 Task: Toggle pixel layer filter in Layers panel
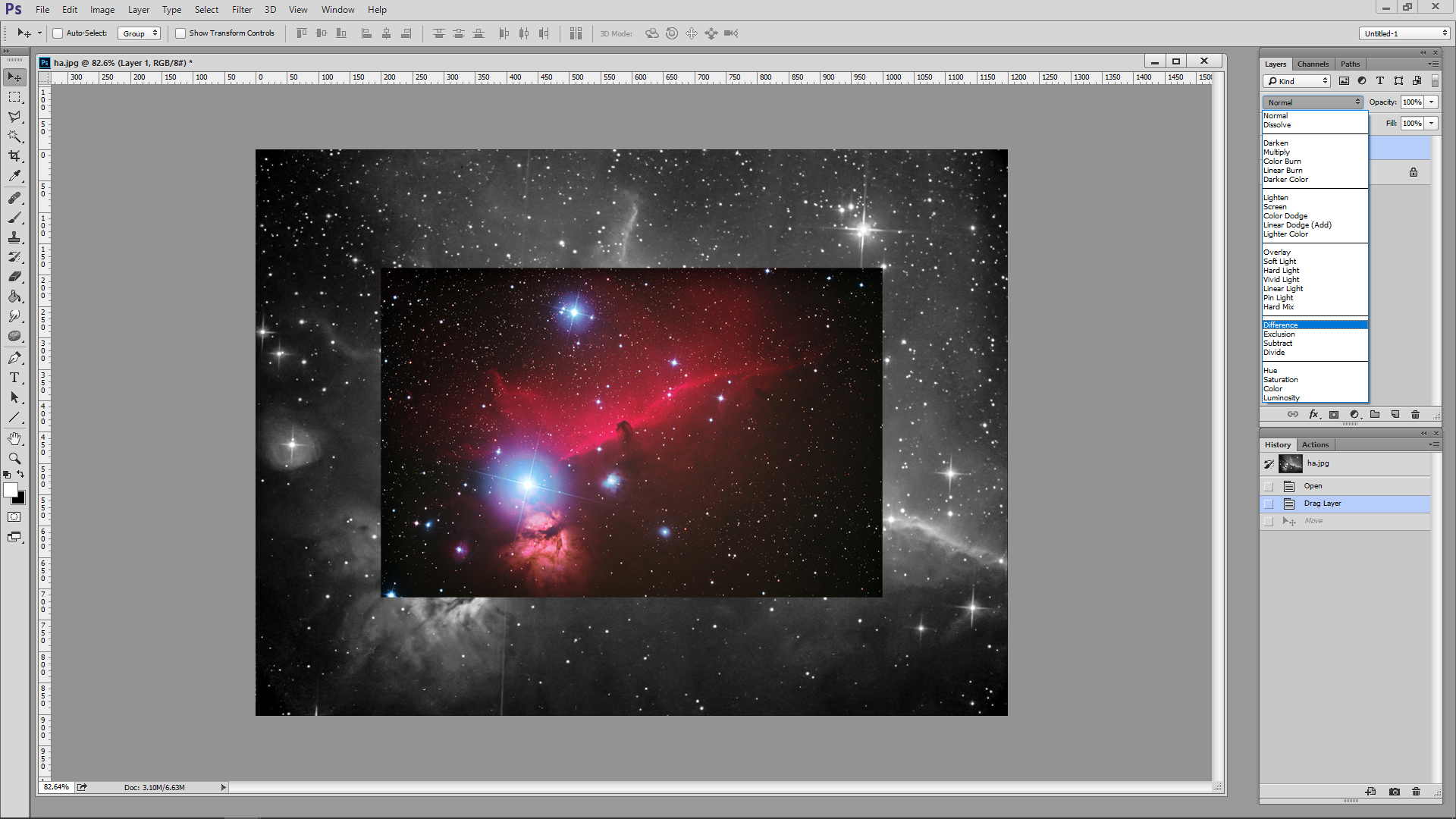pos(1344,81)
